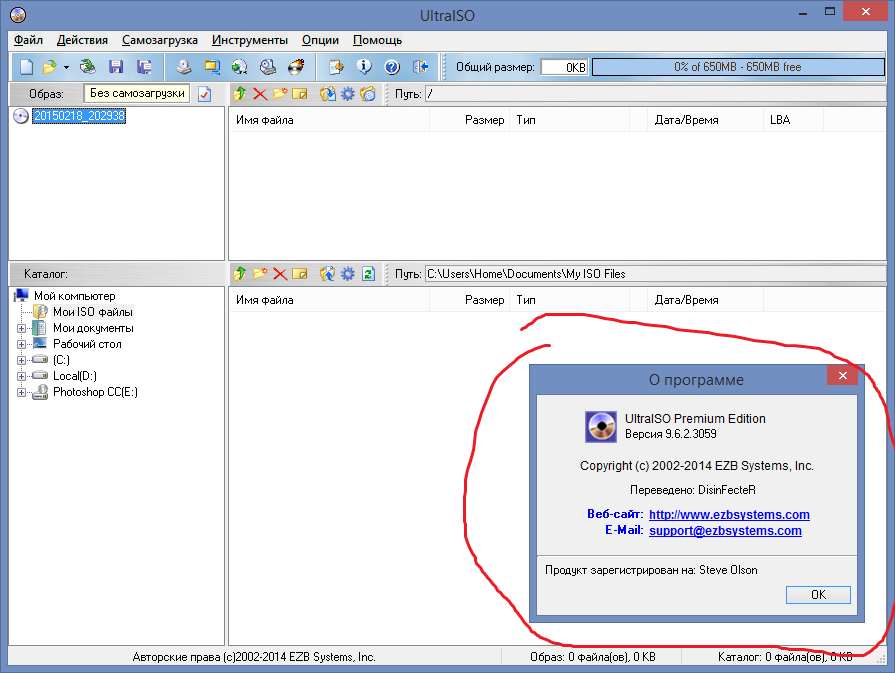This screenshot has width=895, height=673.
Task: Click the Без самозагрузки boot status field
Action: [137, 94]
